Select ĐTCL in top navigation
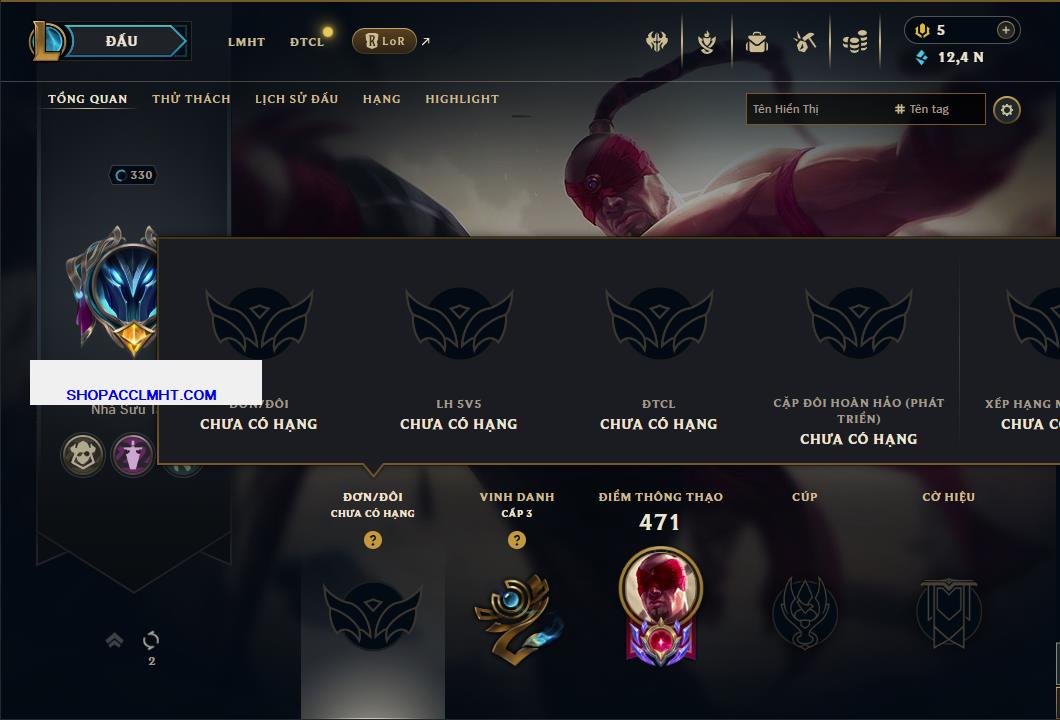This screenshot has height=720, width=1060. coord(307,42)
